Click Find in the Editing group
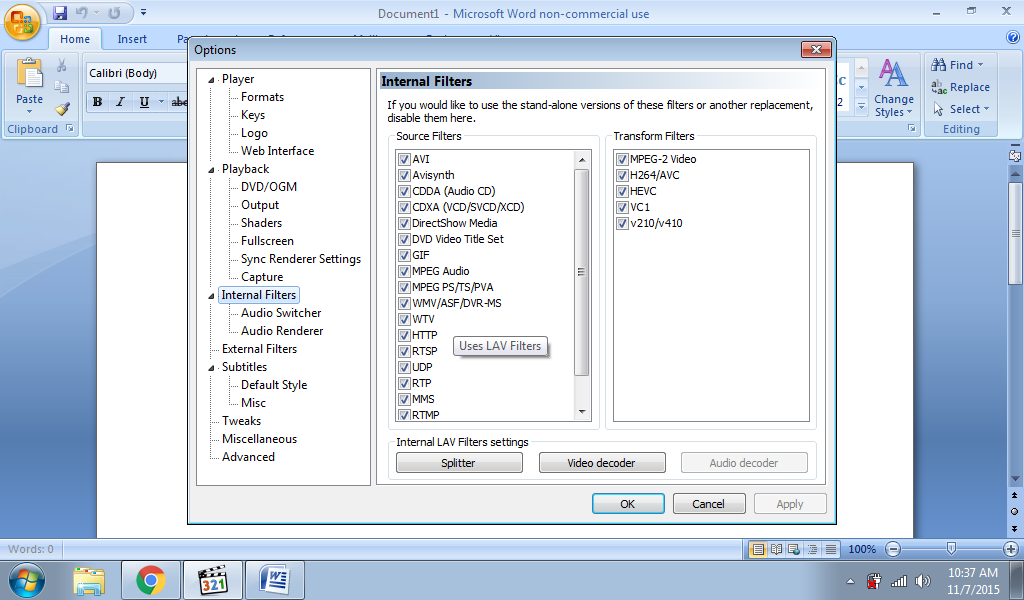This screenshot has width=1024, height=600. pyautogui.click(x=957, y=65)
